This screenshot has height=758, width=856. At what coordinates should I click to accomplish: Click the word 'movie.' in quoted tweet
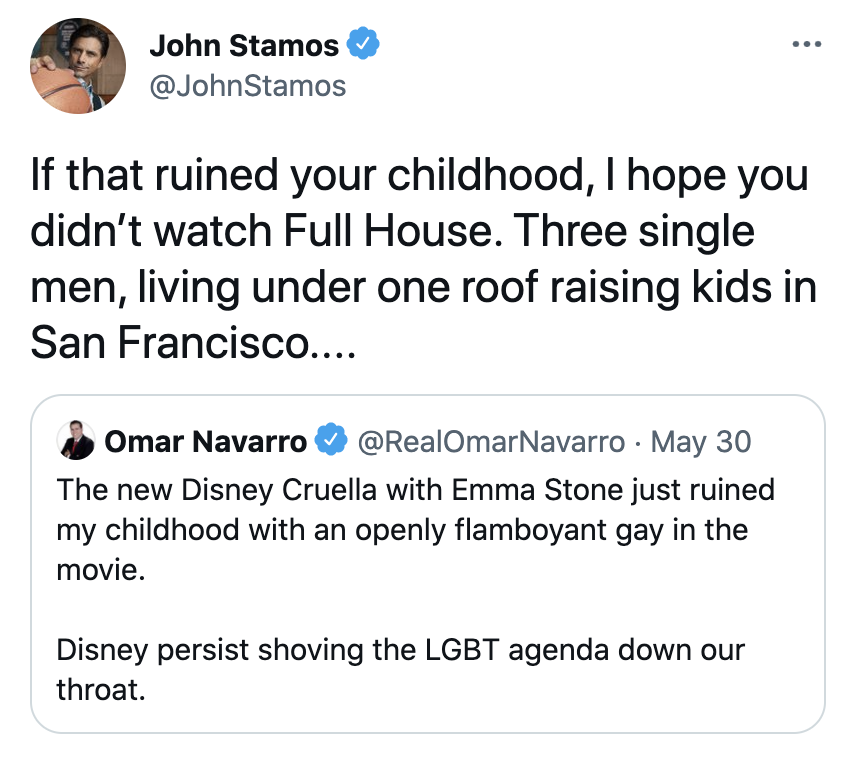[x=101, y=570]
